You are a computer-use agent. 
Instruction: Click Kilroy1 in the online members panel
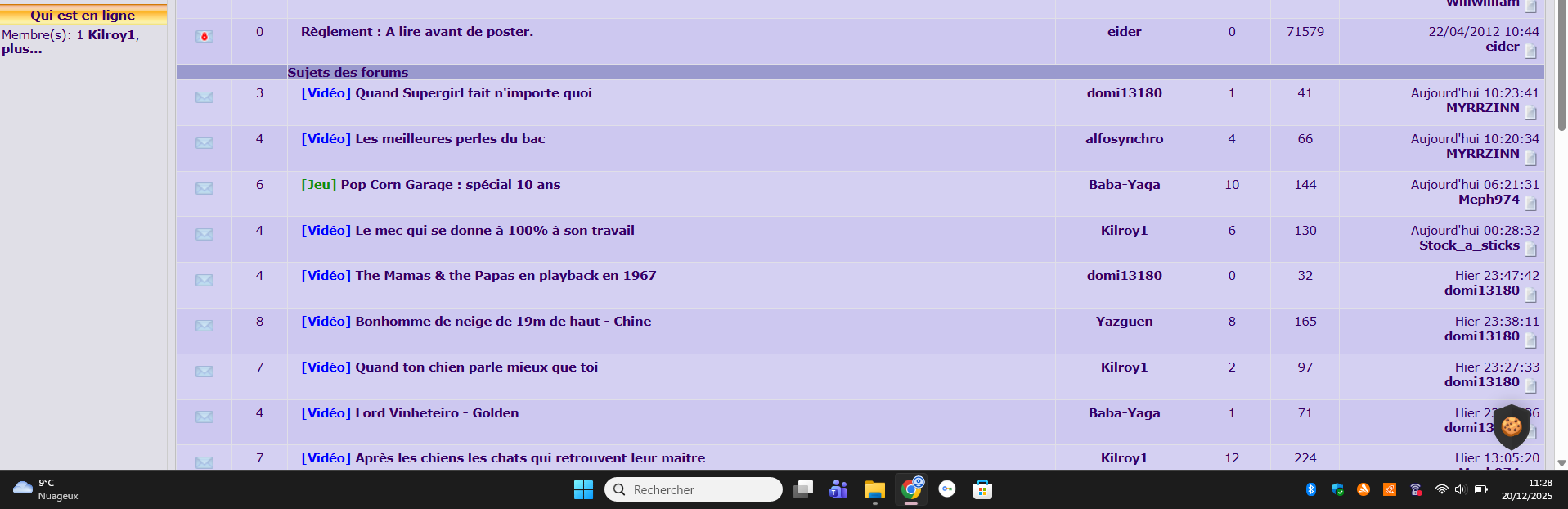(111, 35)
